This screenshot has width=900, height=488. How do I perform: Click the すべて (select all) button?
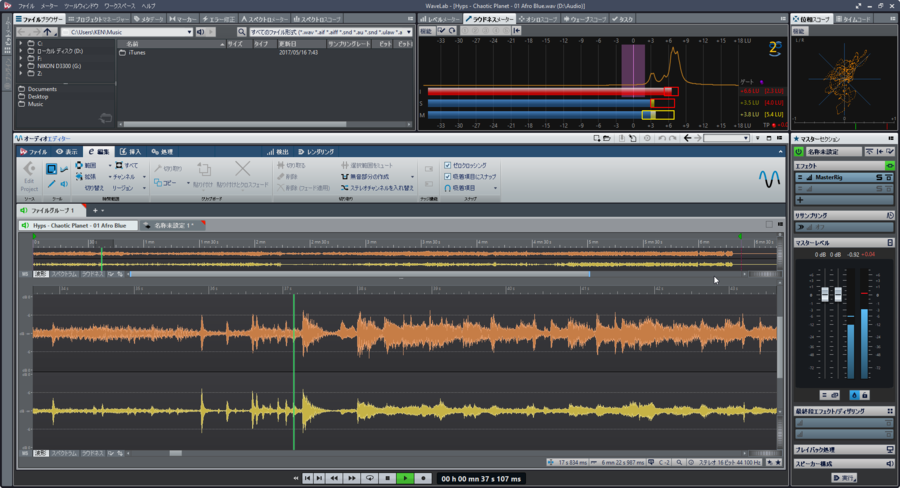click(x=126, y=165)
